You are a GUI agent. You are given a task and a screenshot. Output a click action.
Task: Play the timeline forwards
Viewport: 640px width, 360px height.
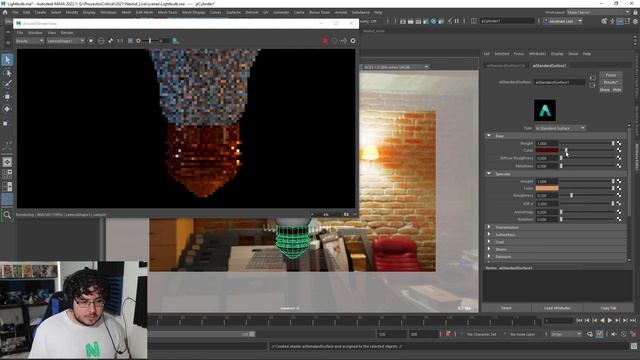(610, 320)
